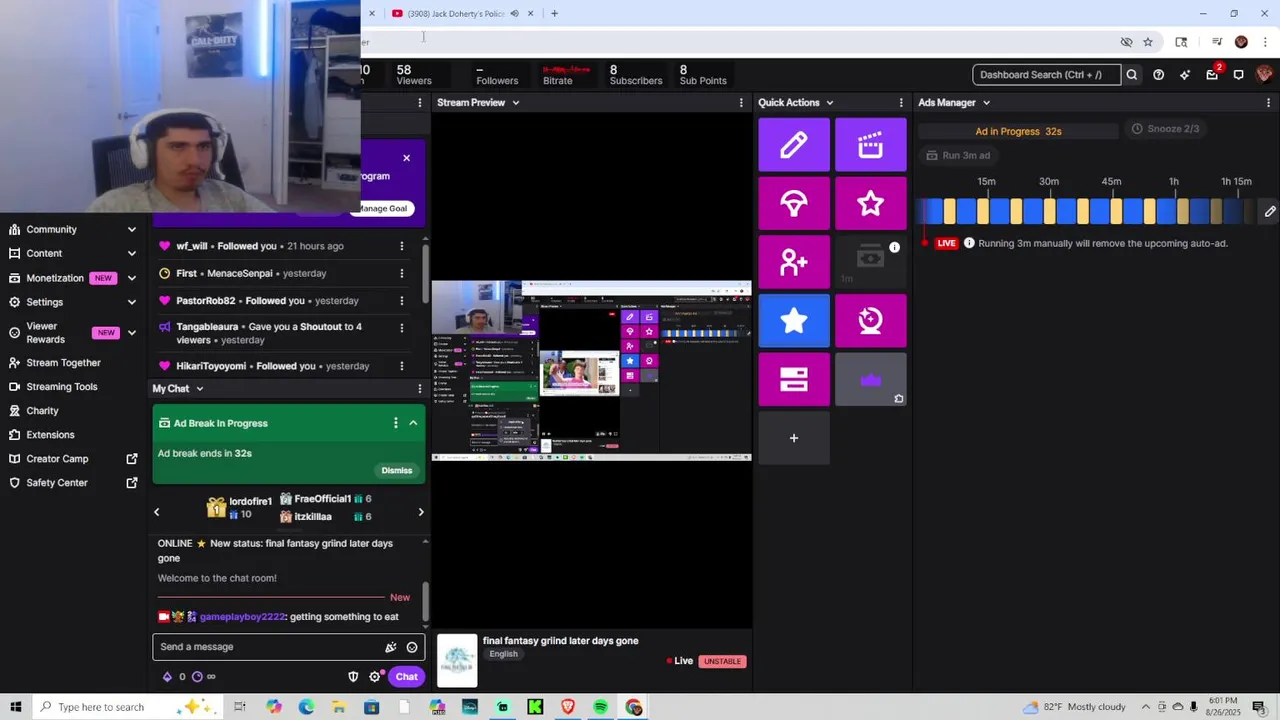Click the clock sparkle quick action tile
Image resolution: width=1280 pixels, height=720 pixels.
tap(870, 321)
